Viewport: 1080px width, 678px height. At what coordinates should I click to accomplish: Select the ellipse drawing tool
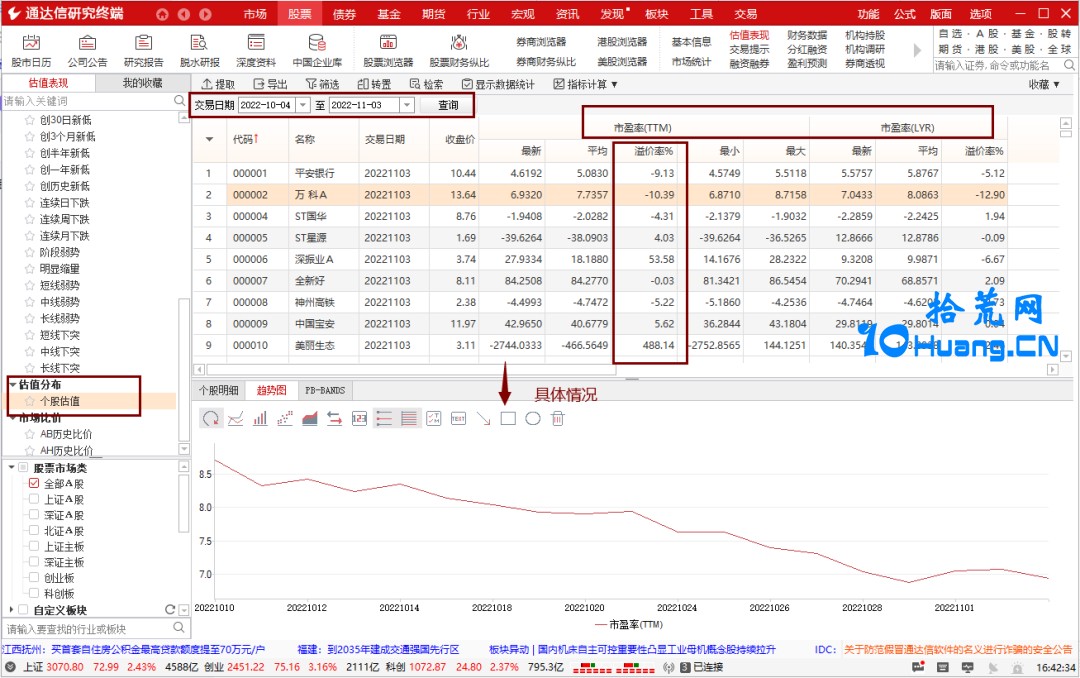point(533,418)
